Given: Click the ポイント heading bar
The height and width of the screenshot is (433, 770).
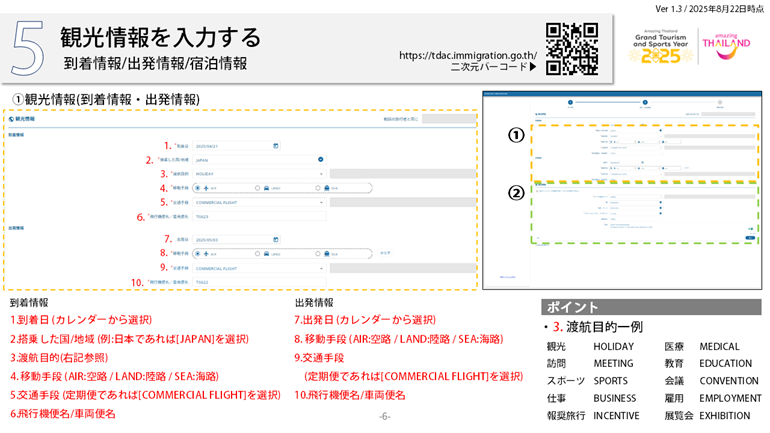Looking at the screenshot, I should [651, 307].
